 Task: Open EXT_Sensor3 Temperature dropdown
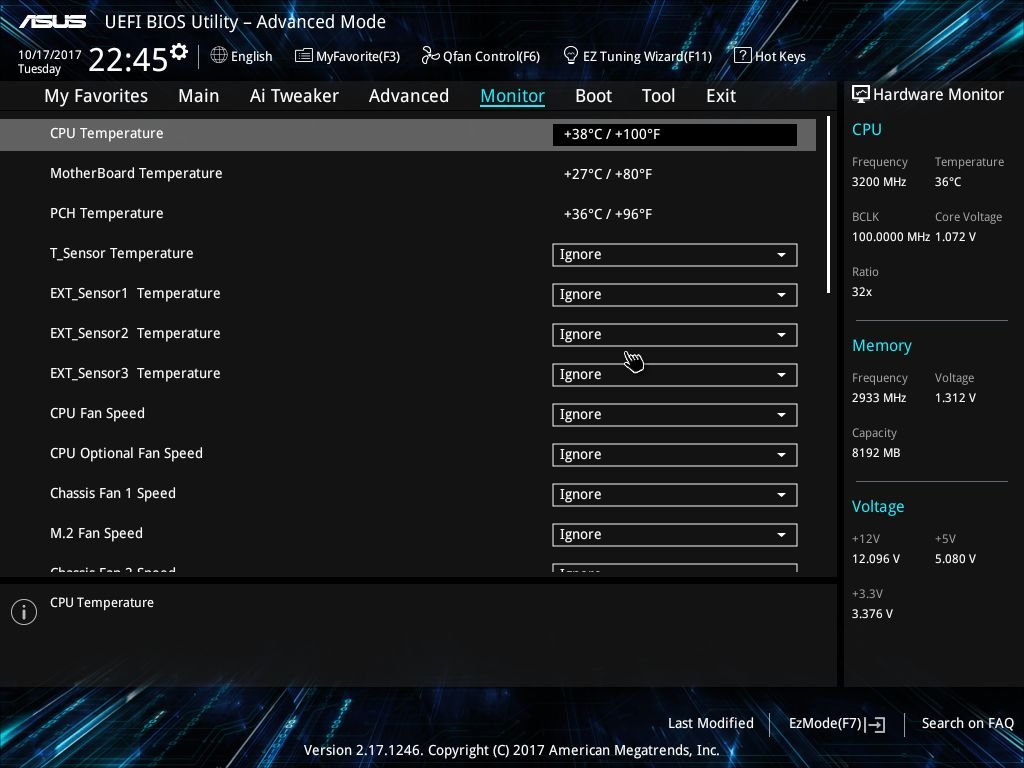click(x=675, y=375)
